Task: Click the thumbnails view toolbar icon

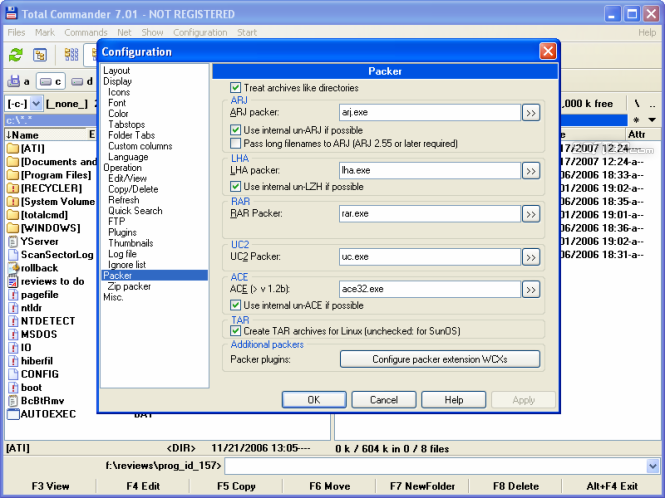Action: point(71,55)
